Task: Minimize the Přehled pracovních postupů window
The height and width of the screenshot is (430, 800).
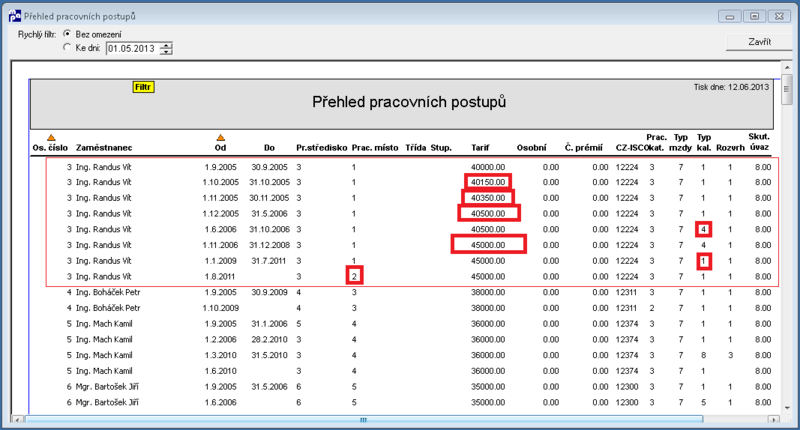Action: (x=730, y=16)
